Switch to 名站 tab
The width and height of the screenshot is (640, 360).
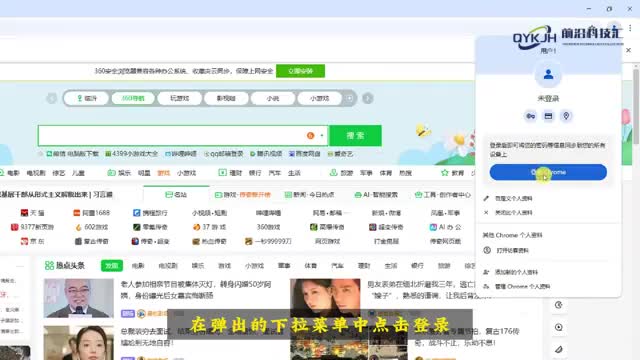(x=176, y=195)
